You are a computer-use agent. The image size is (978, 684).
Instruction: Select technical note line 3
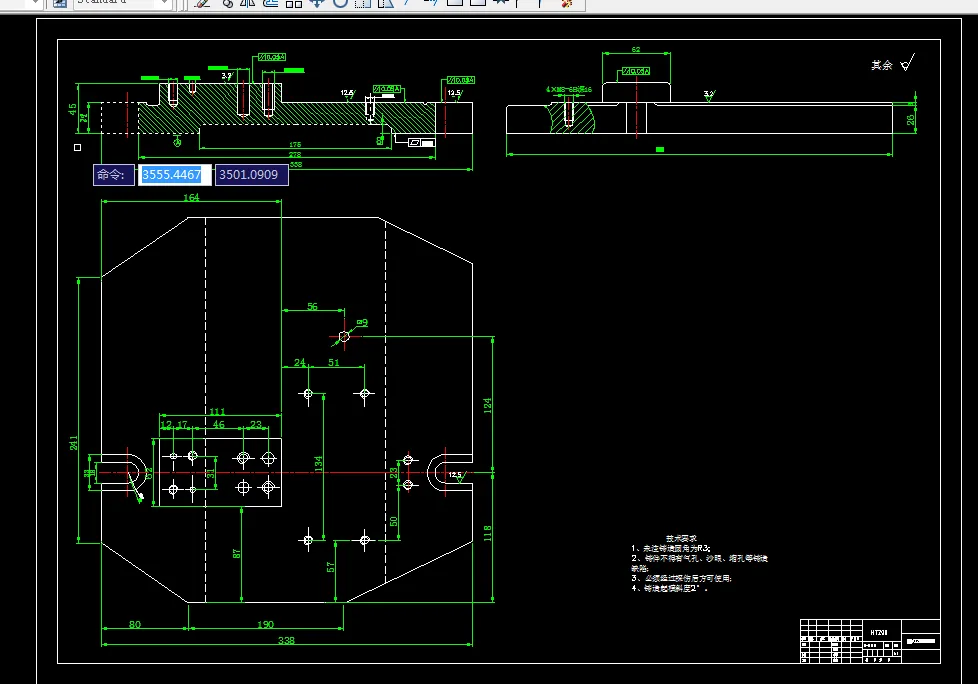pyautogui.click(x=681, y=579)
